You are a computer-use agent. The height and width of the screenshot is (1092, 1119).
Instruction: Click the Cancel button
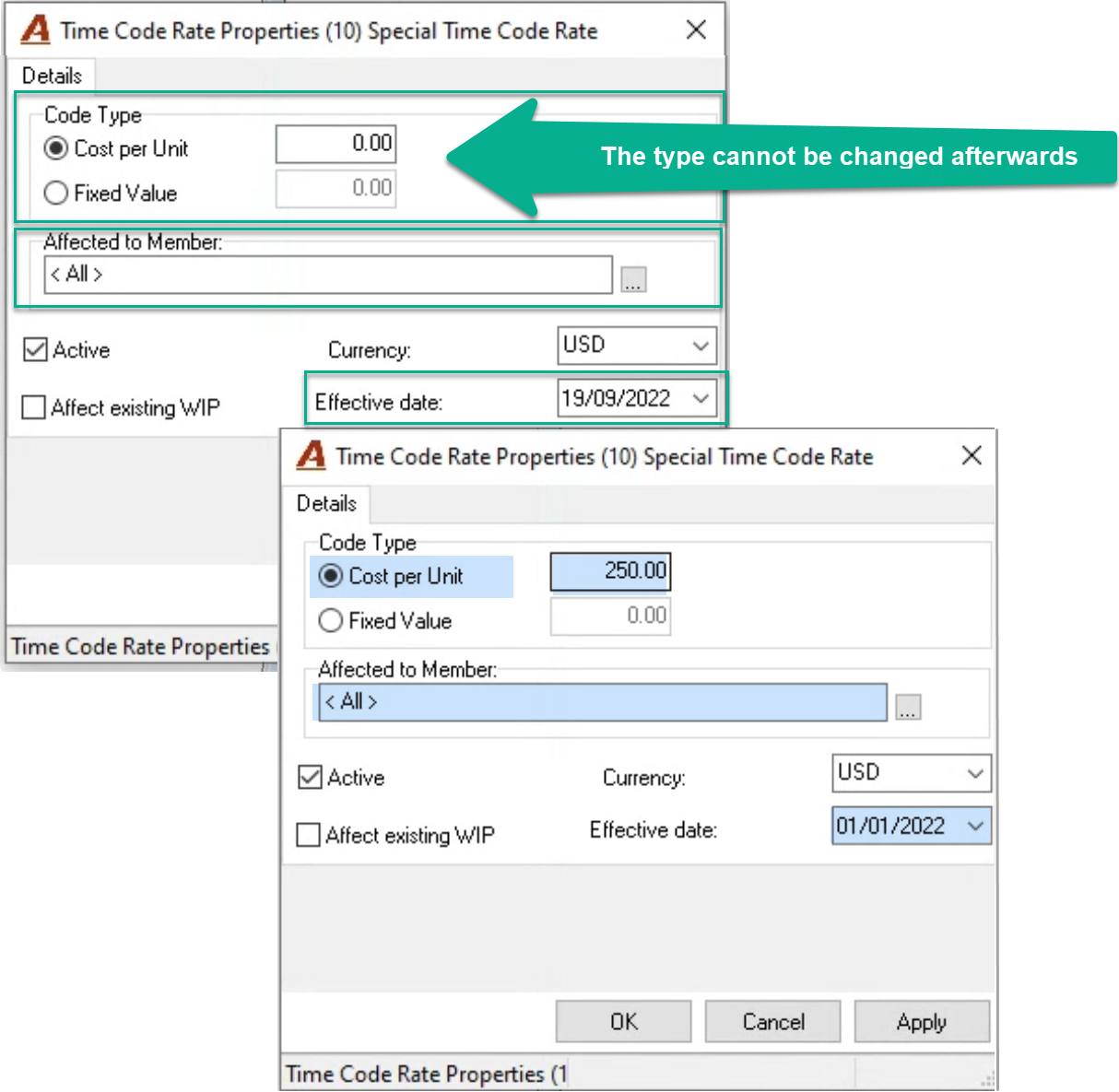773,1022
